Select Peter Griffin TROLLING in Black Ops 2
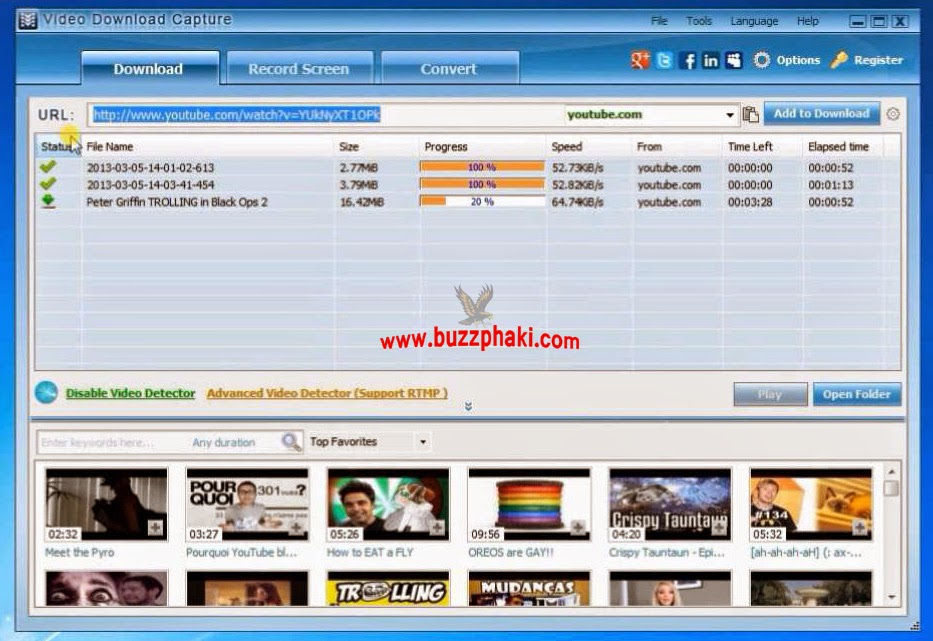The width and height of the screenshot is (933, 641). tap(177, 202)
